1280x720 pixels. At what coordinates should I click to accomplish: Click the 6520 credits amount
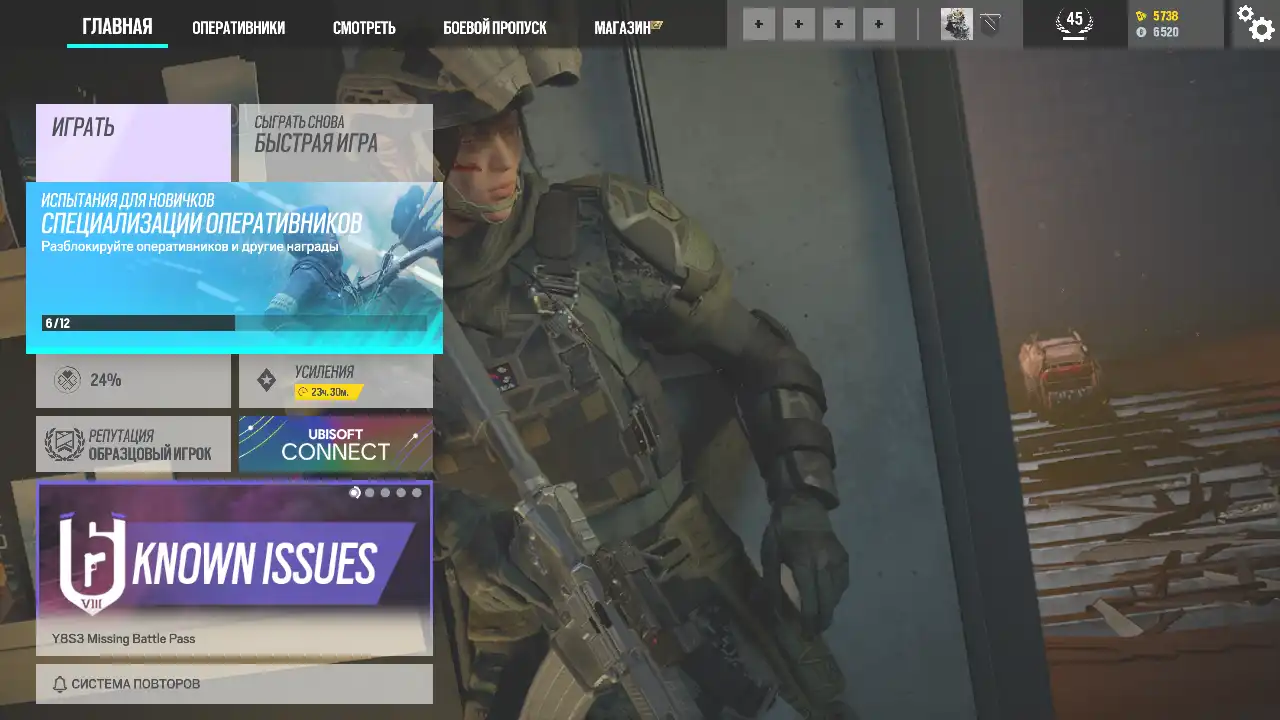[1166, 32]
